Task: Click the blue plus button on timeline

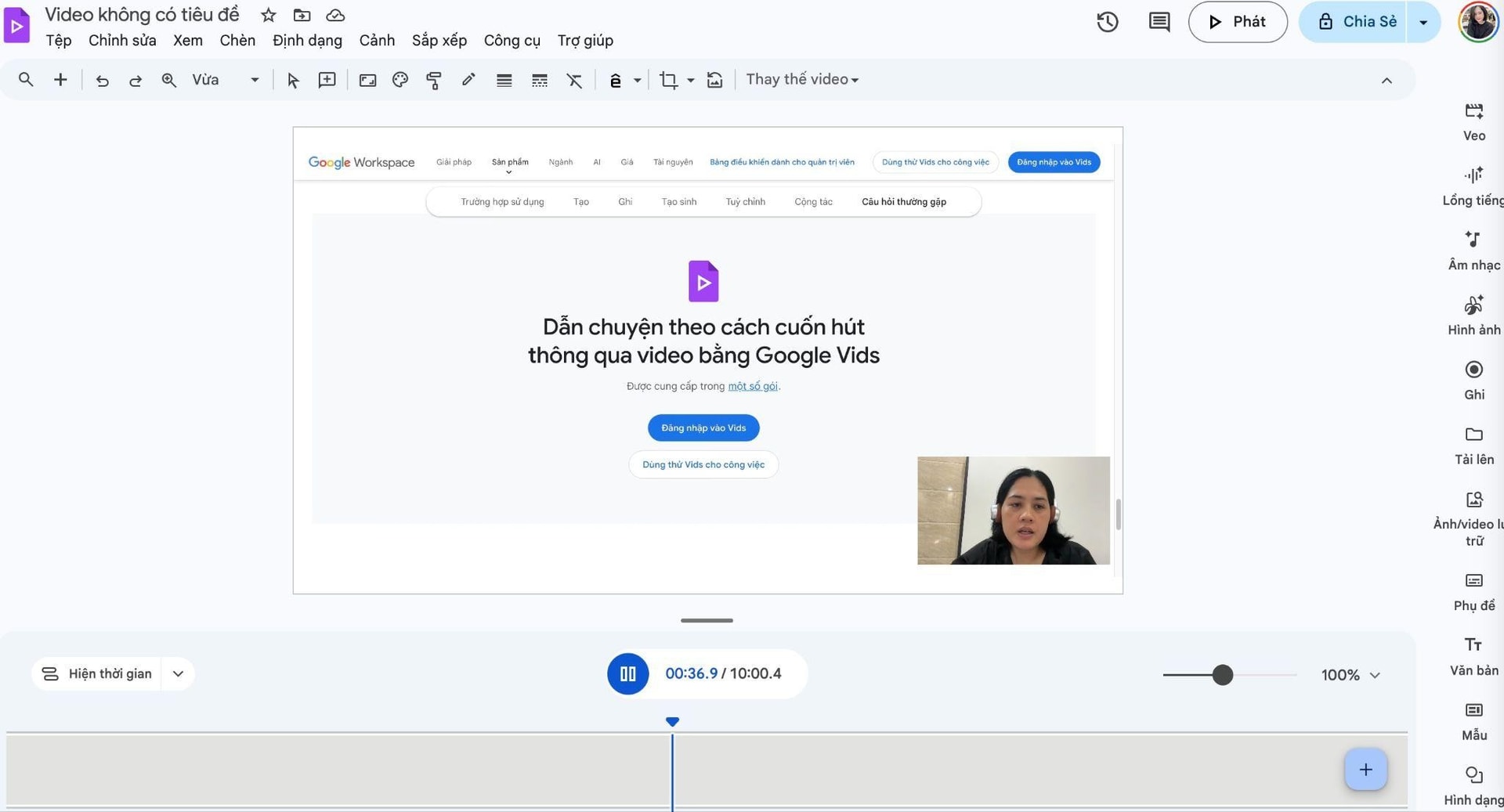Action: 1365,770
